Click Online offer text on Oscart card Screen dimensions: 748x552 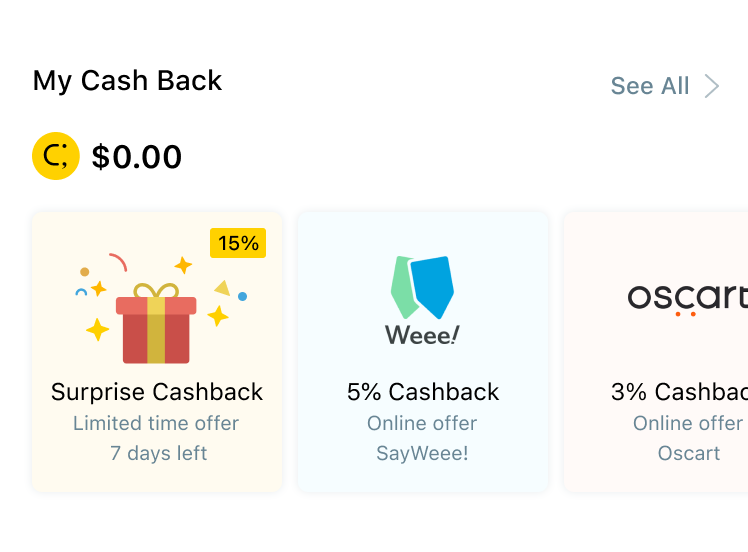[x=688, y=423]
